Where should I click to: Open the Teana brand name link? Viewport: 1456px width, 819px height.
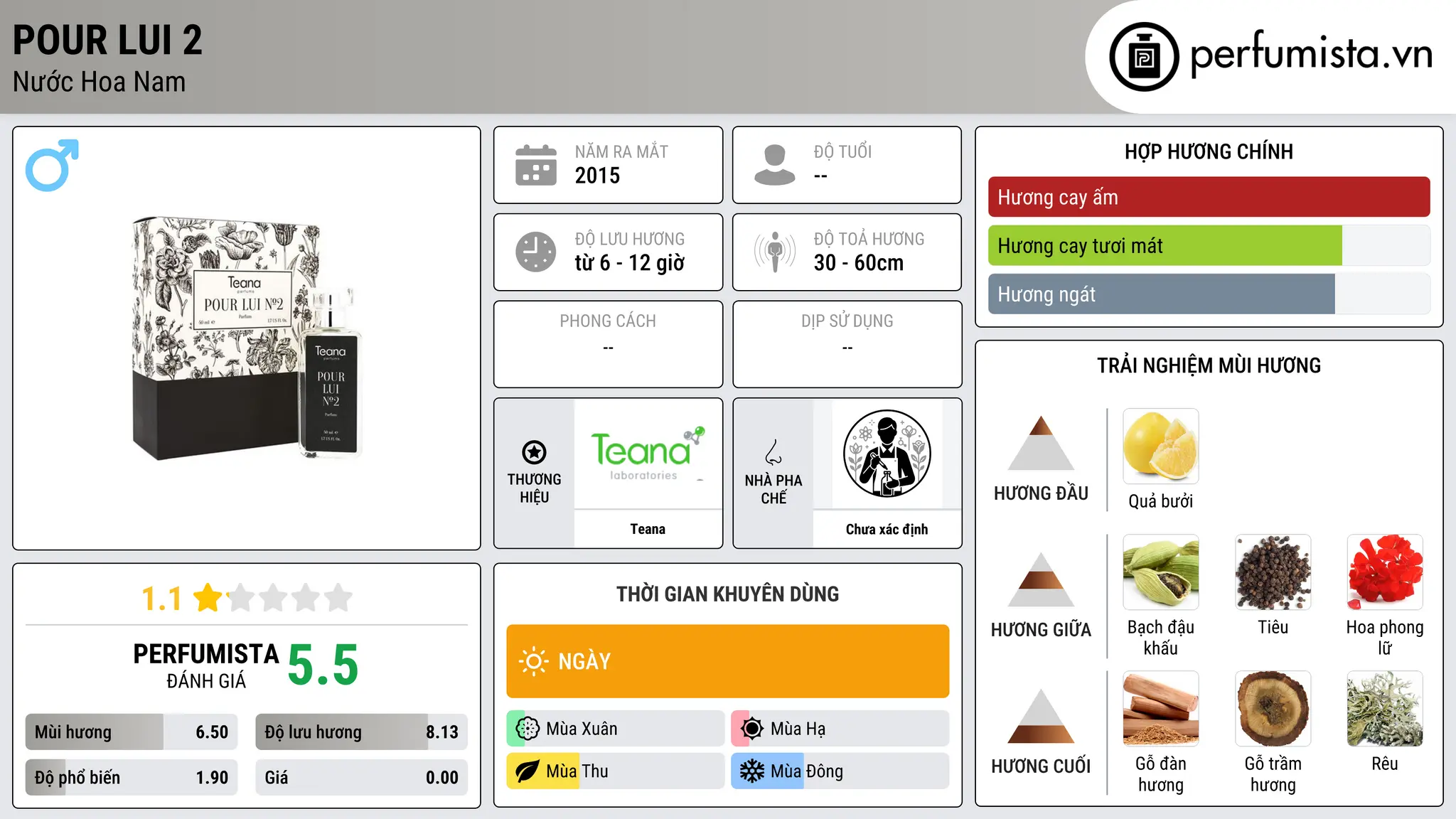point(648,529)
